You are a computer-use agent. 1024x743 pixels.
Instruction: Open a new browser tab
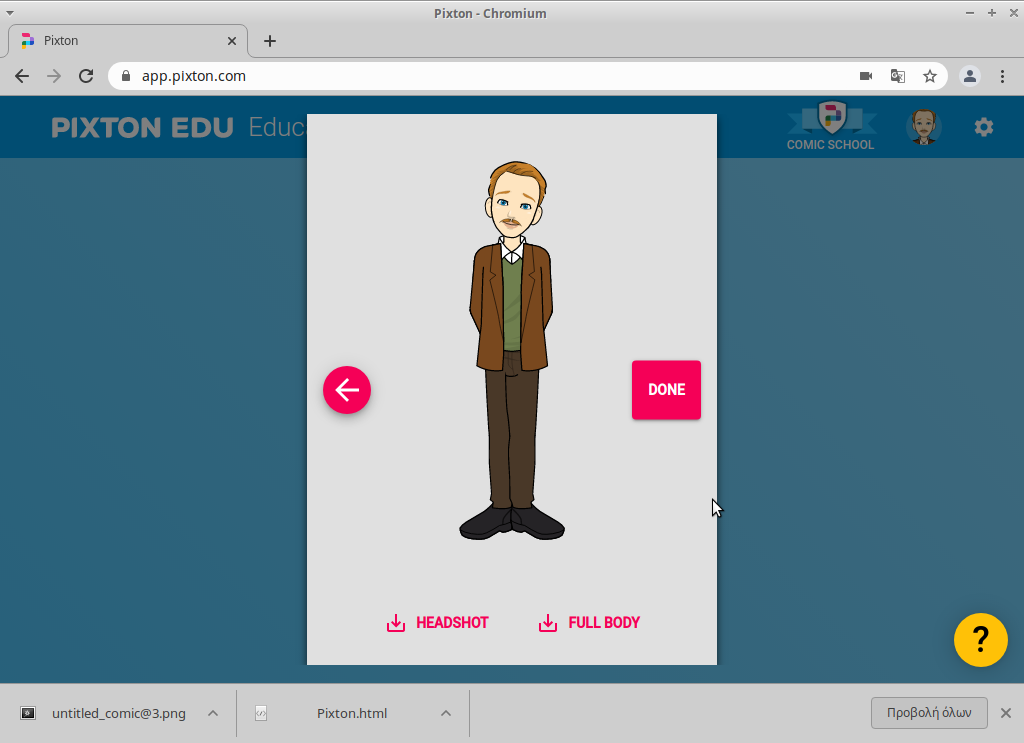[x=270, y=41]
